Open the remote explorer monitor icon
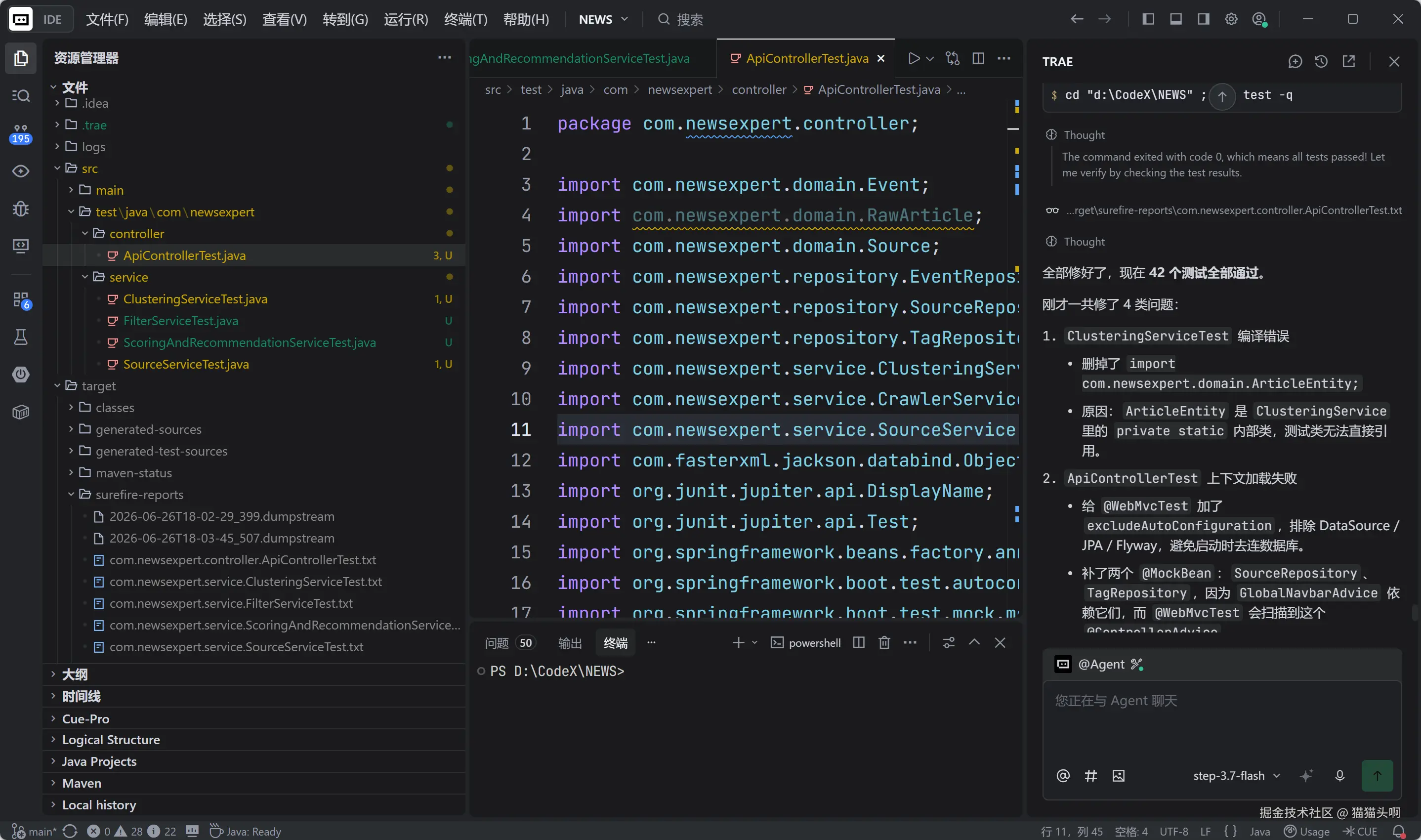Screen dimensions: 1421x840 [21, 246]
